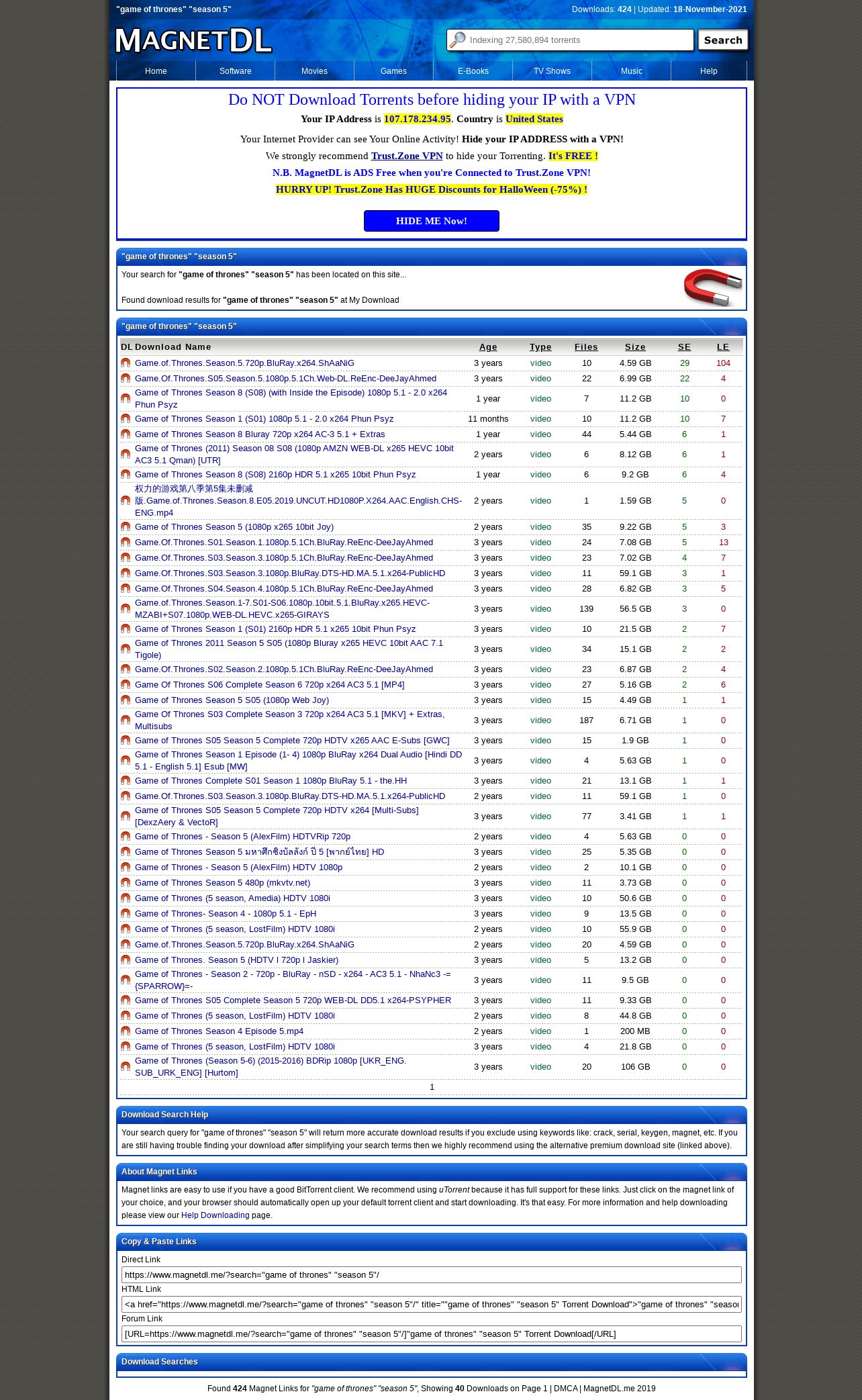
Task: Open the Home menu item
Action: [156, 71]
